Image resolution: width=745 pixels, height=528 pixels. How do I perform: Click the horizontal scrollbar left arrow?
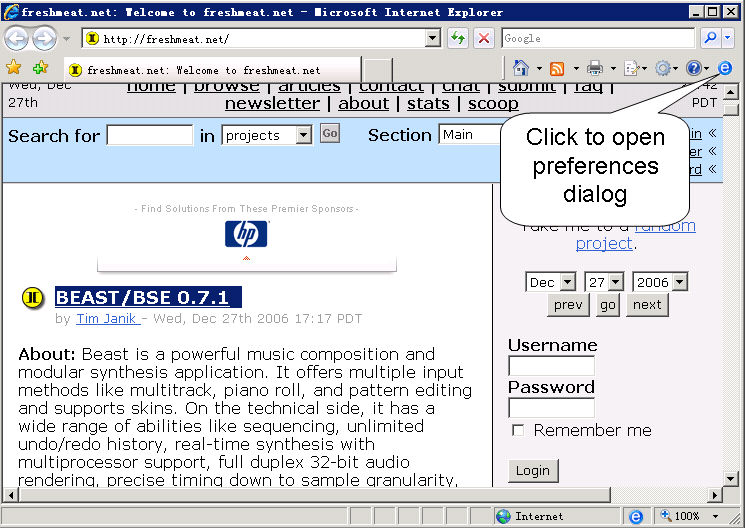click(x=10, y=495)
